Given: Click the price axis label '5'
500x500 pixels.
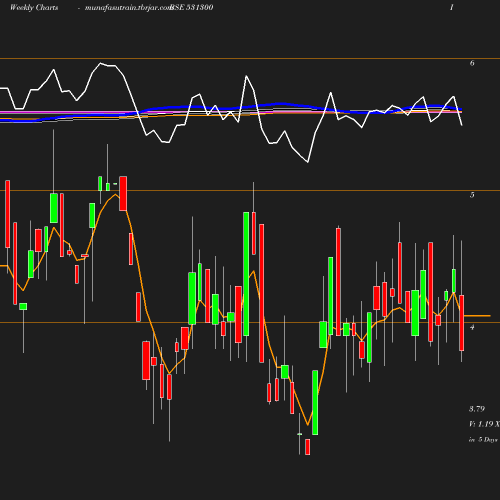Looking at the screenshot, I should (x=472, y=195).
